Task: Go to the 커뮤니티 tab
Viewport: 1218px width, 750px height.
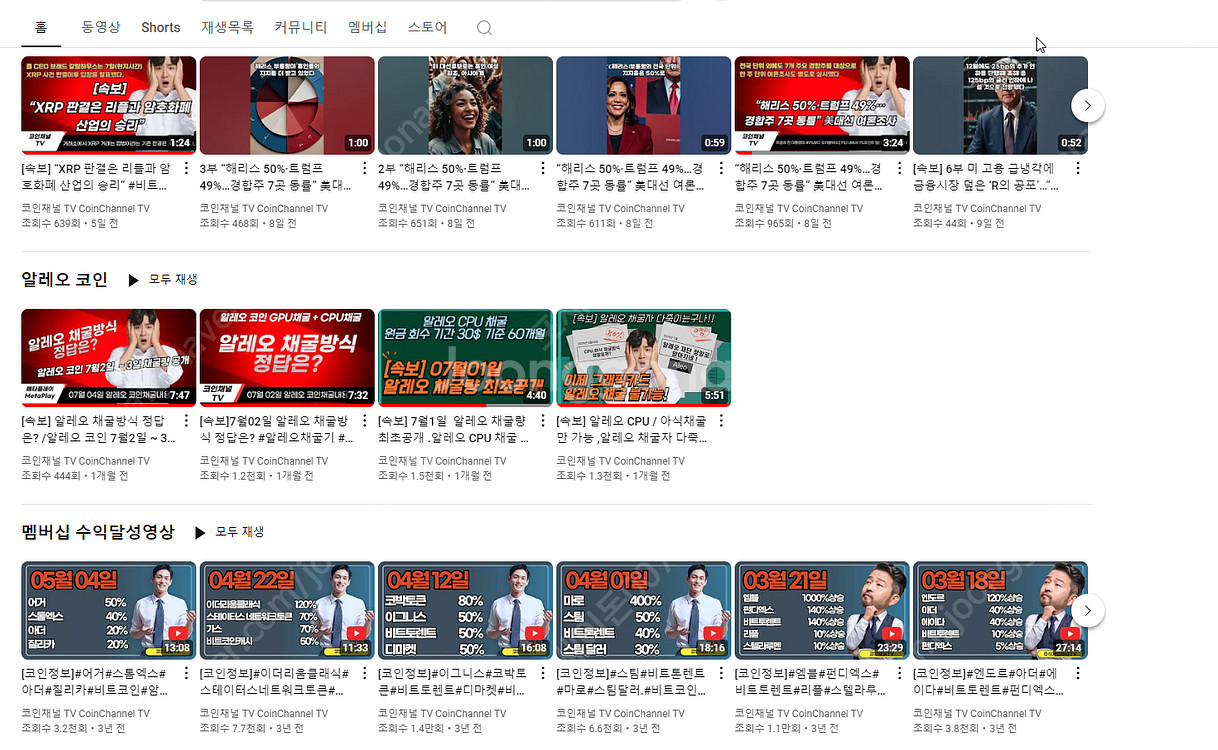Action: 301,28
